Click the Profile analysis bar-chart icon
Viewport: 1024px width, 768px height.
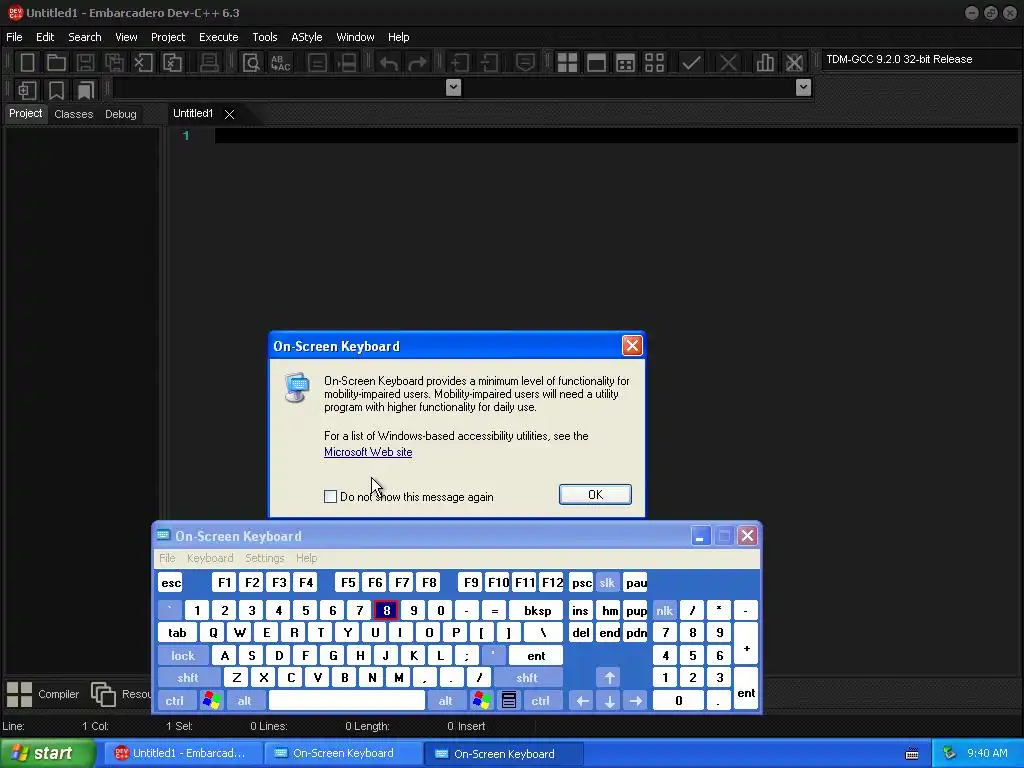pyautogui.click(x=765, y=63)
